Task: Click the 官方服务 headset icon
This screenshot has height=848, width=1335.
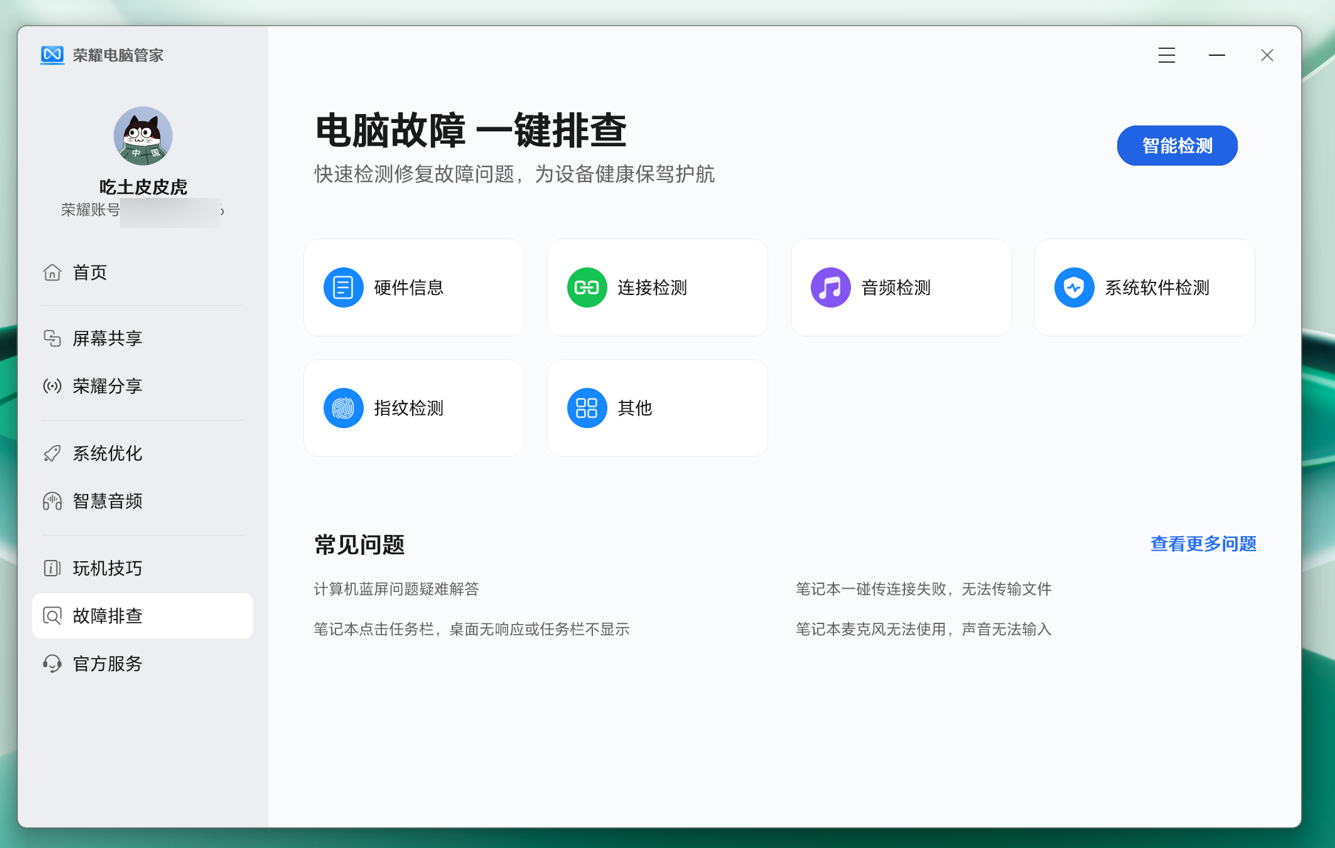Action: 52,664
